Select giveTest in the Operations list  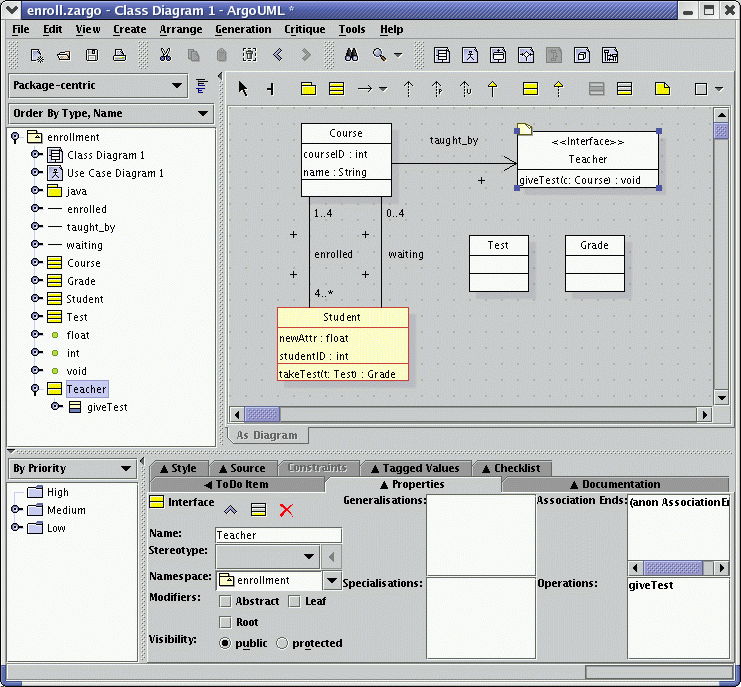point(651,585)
